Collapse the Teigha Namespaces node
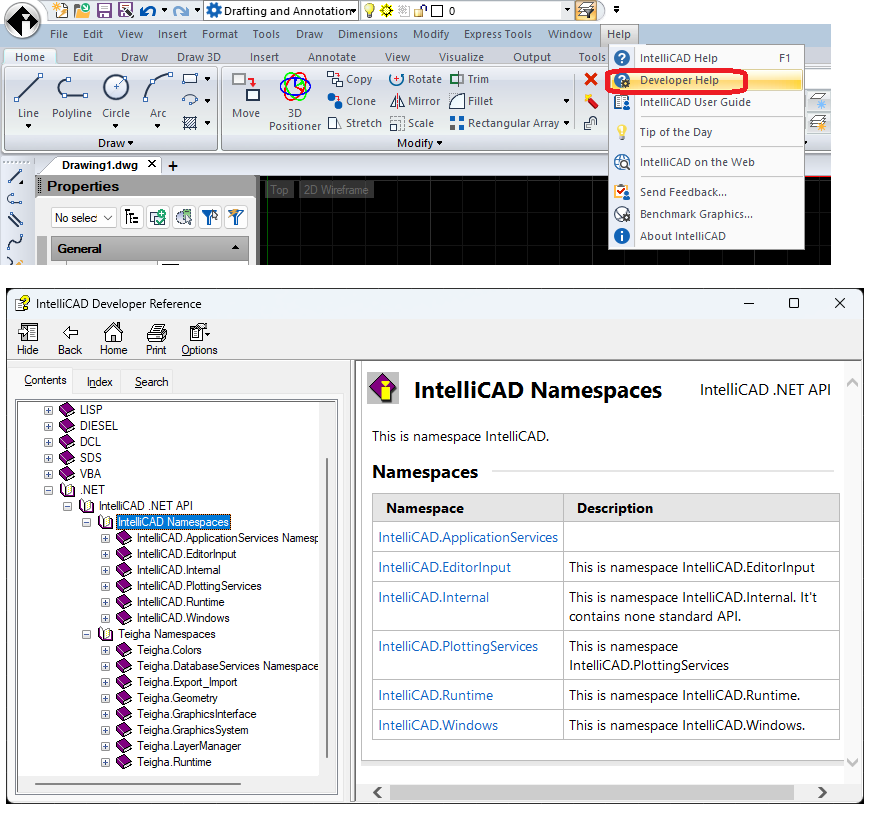Viewport: 872px width, 816px height. tap(86, 635)
